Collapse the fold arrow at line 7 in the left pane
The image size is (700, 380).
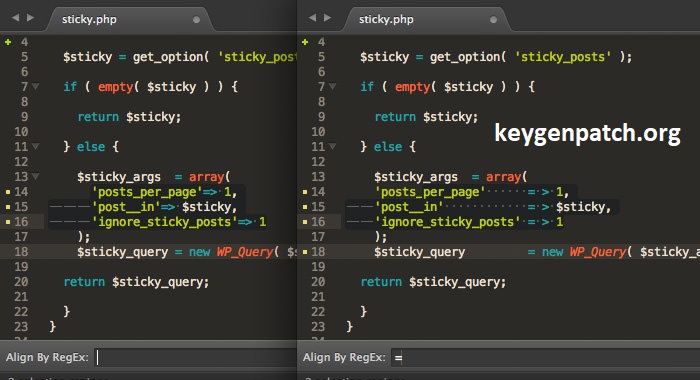[x=35, y=87]
